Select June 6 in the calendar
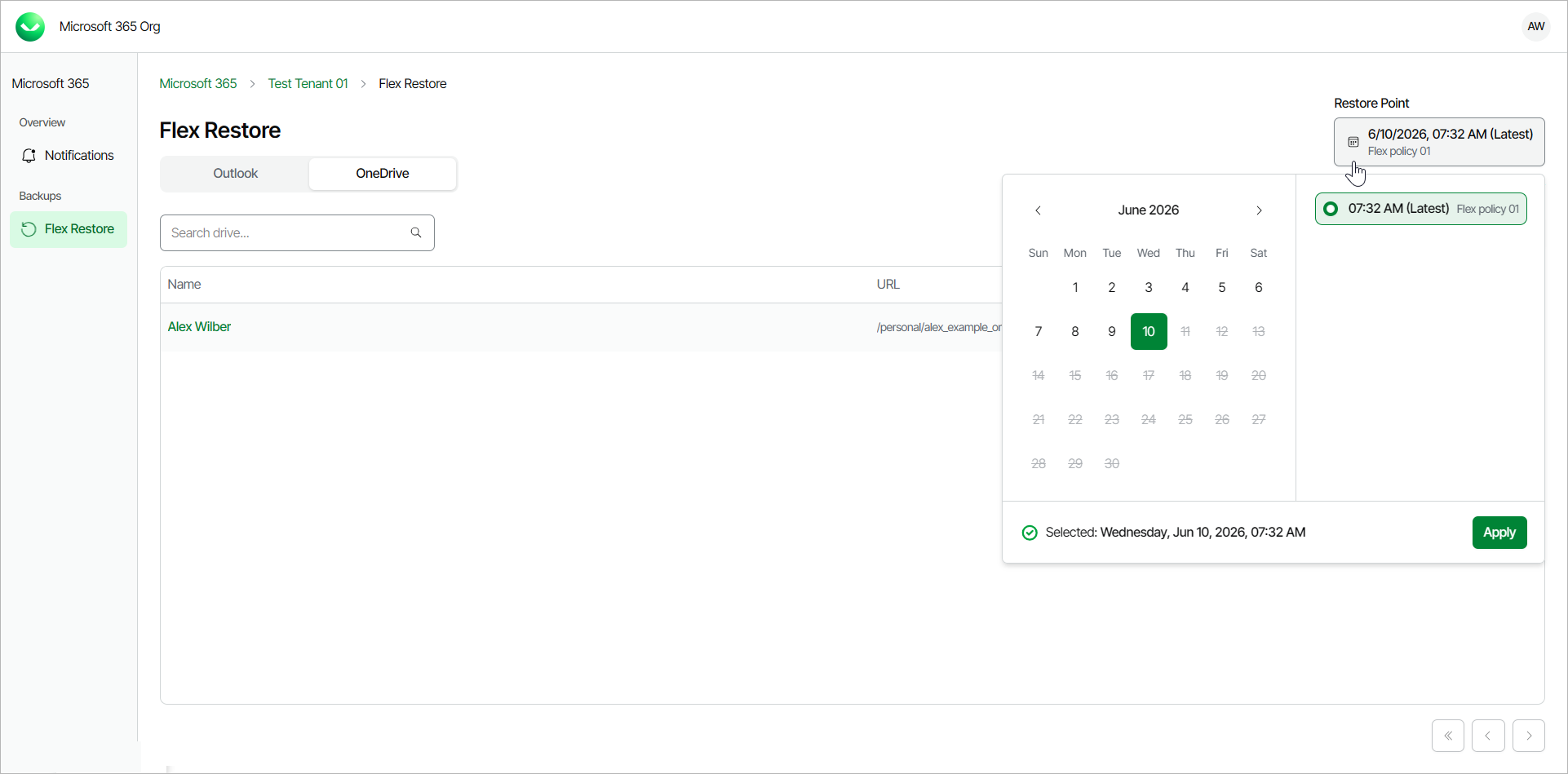Screen dimensions: 1568x774 pos(1259,288)
